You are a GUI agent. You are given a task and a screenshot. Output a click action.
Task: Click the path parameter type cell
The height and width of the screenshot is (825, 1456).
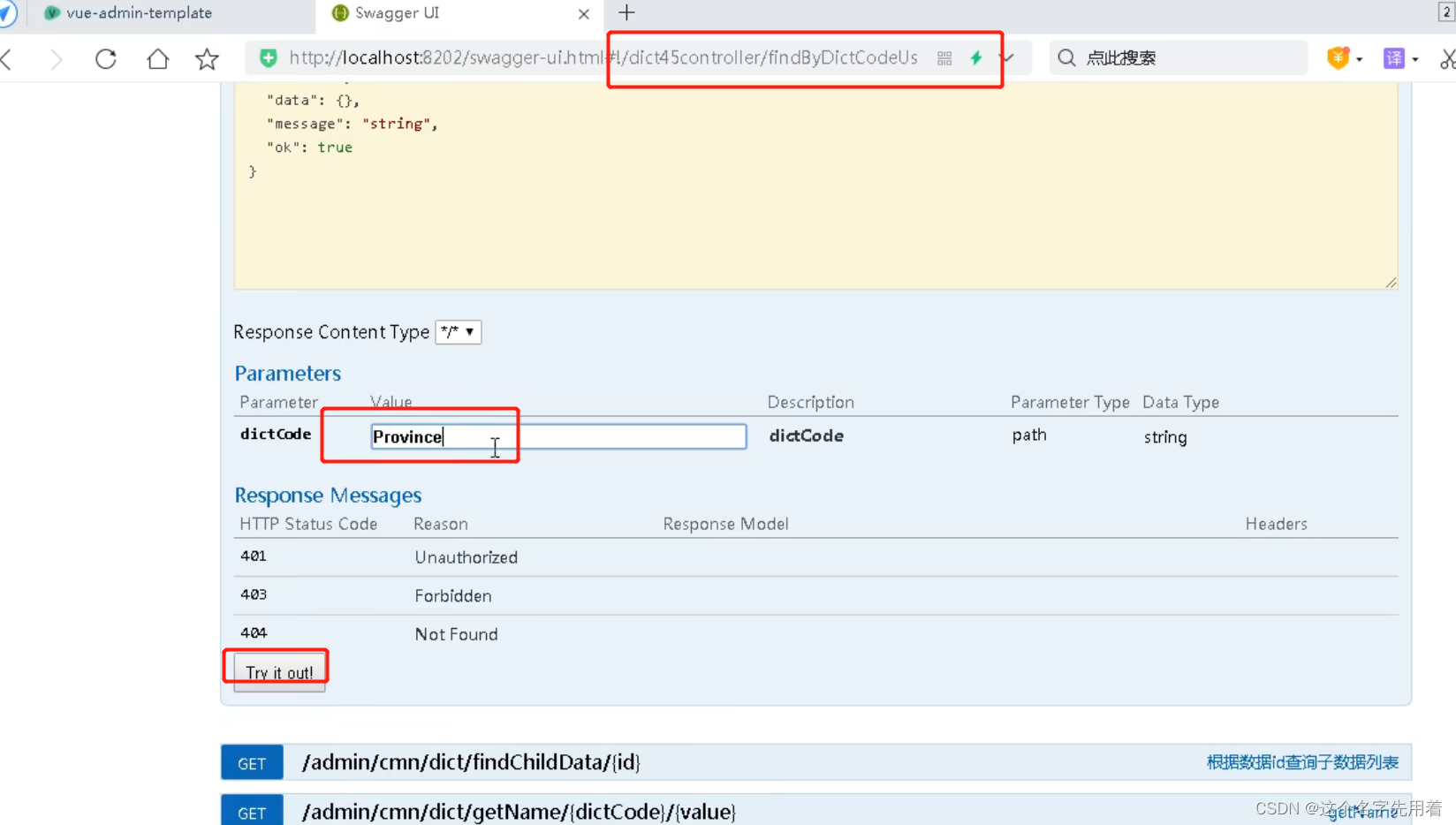1029,435
